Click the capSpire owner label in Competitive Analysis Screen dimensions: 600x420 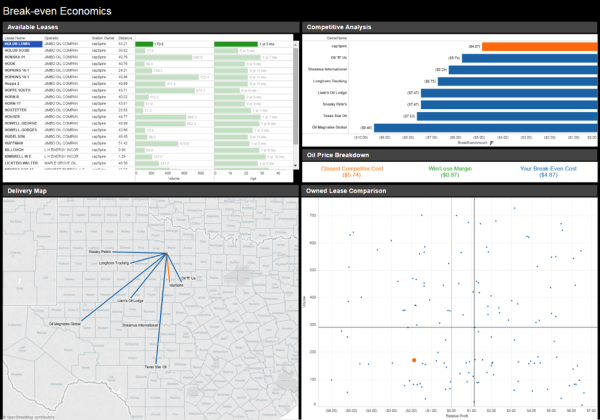(x=339, y=46)
